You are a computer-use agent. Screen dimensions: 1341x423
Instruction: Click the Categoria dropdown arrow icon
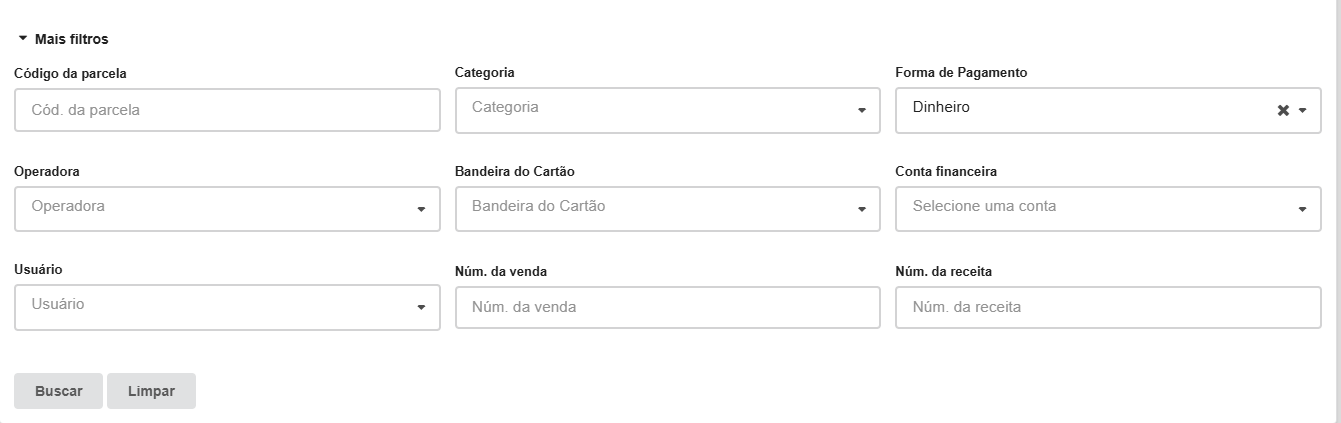[x=861, y=110]
